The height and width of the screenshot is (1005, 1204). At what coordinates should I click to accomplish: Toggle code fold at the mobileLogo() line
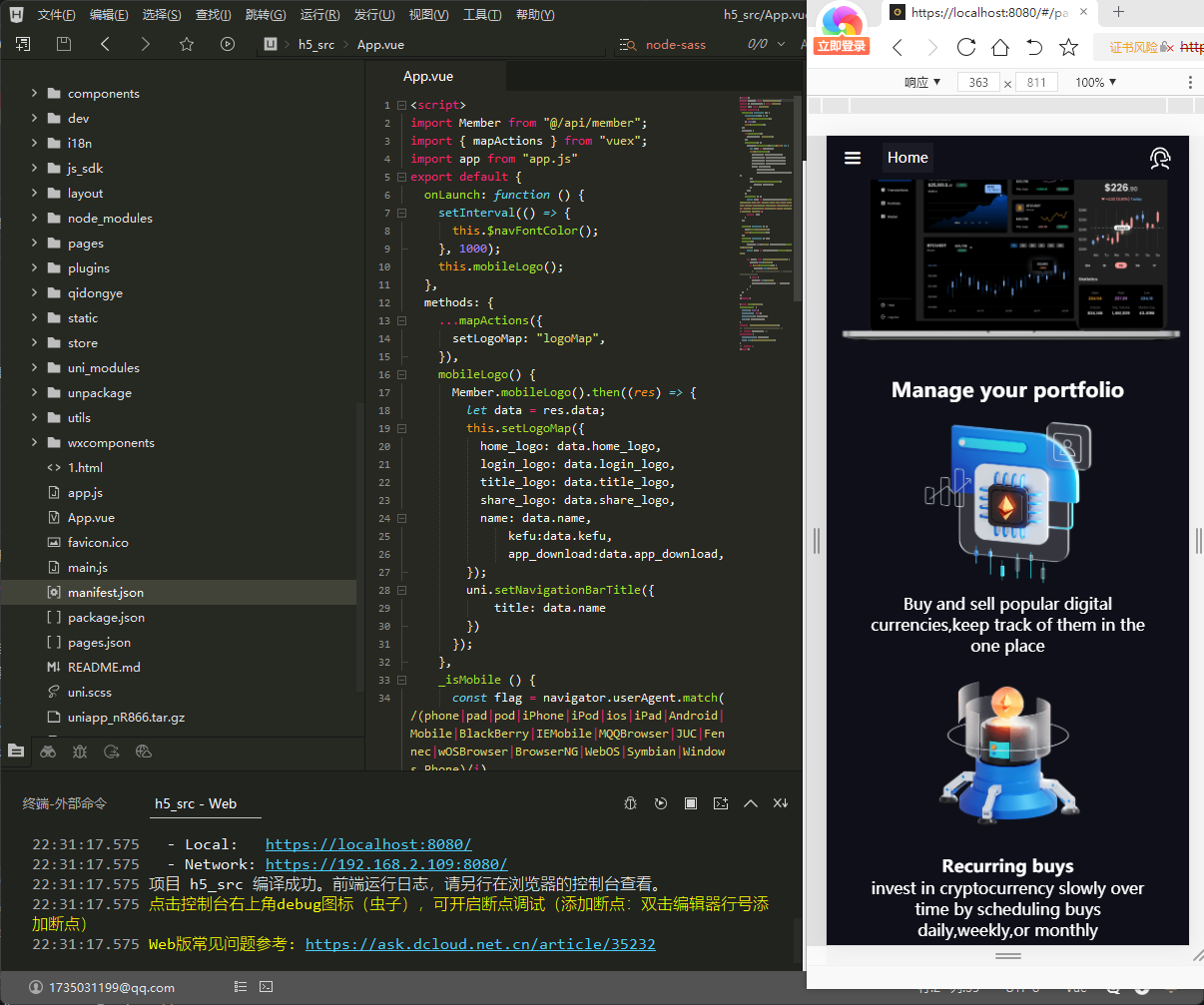401,374
